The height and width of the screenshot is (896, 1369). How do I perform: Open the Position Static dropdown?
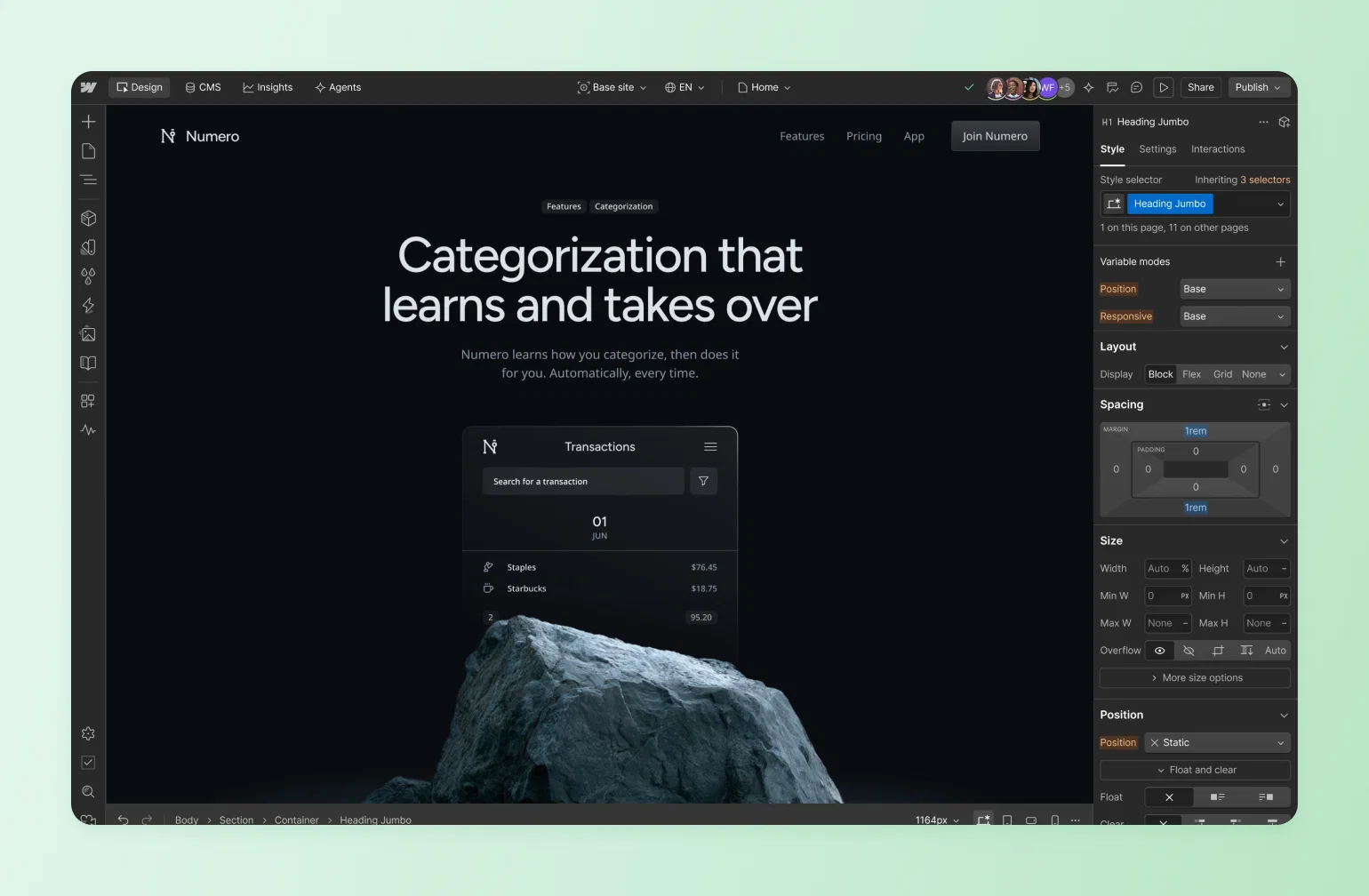pos(1217,743)
